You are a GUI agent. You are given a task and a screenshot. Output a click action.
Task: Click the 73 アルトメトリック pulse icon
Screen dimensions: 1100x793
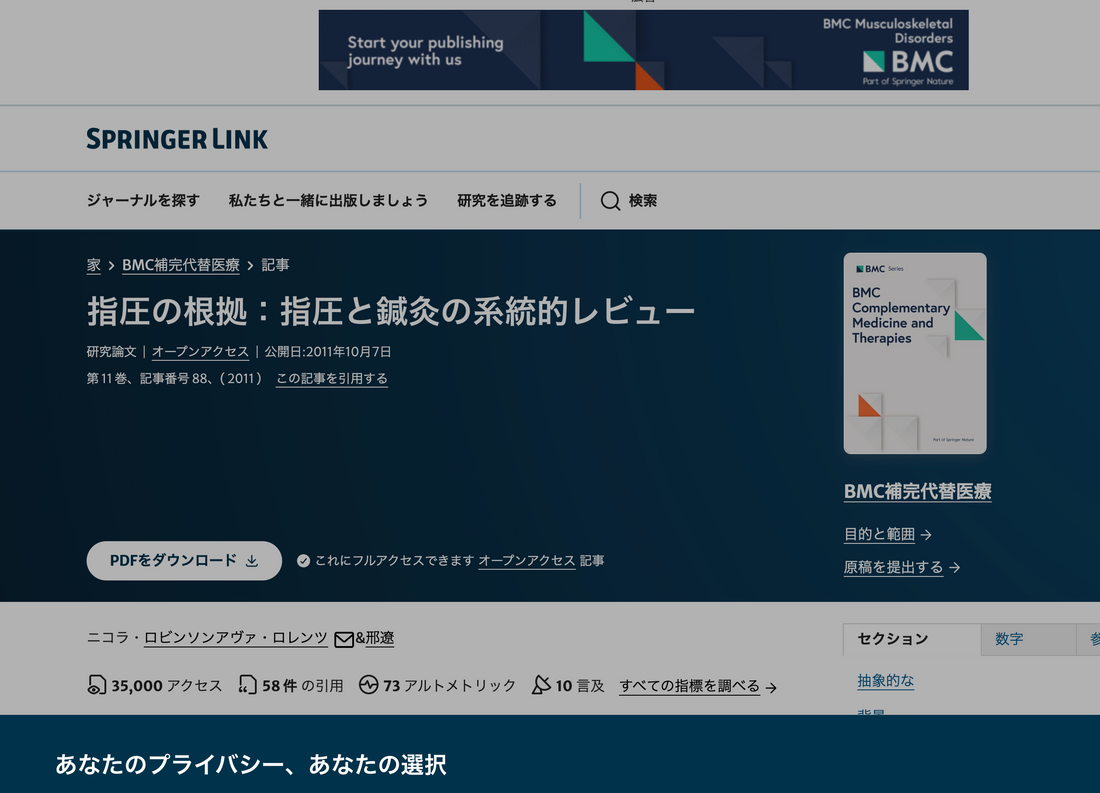[368, 684]
